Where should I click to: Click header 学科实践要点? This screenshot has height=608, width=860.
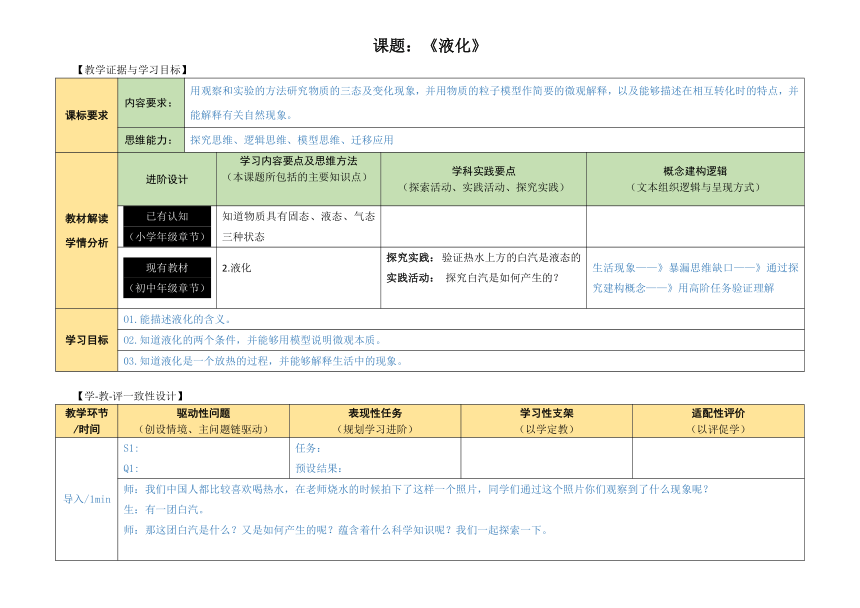point(483,171)
